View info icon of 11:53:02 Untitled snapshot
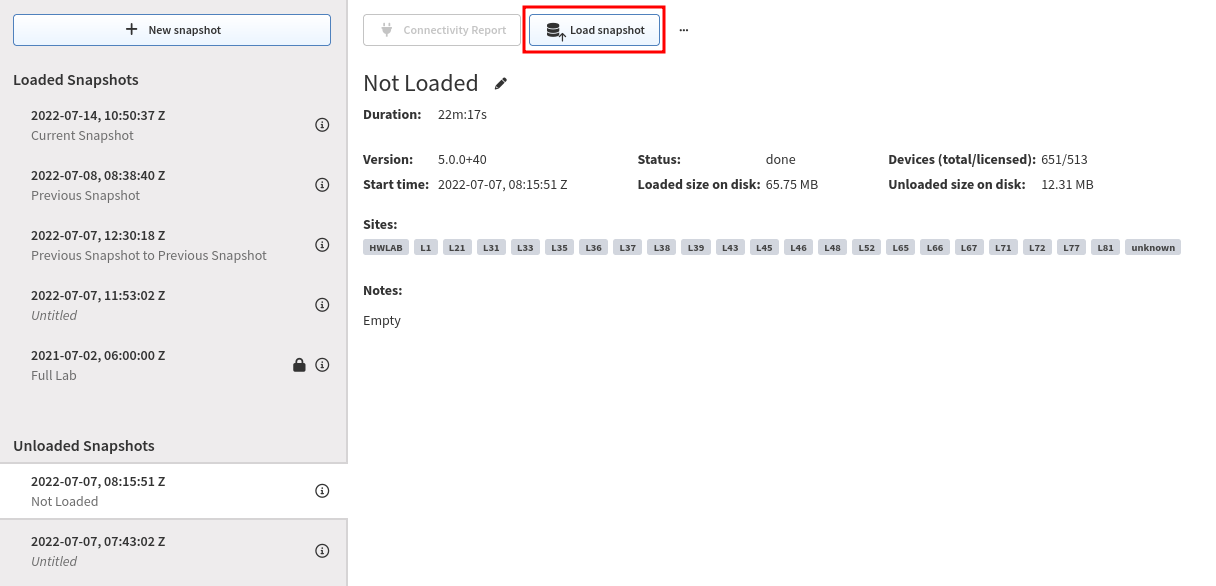This screenshot has width=1216, height=586. [322, 305]
